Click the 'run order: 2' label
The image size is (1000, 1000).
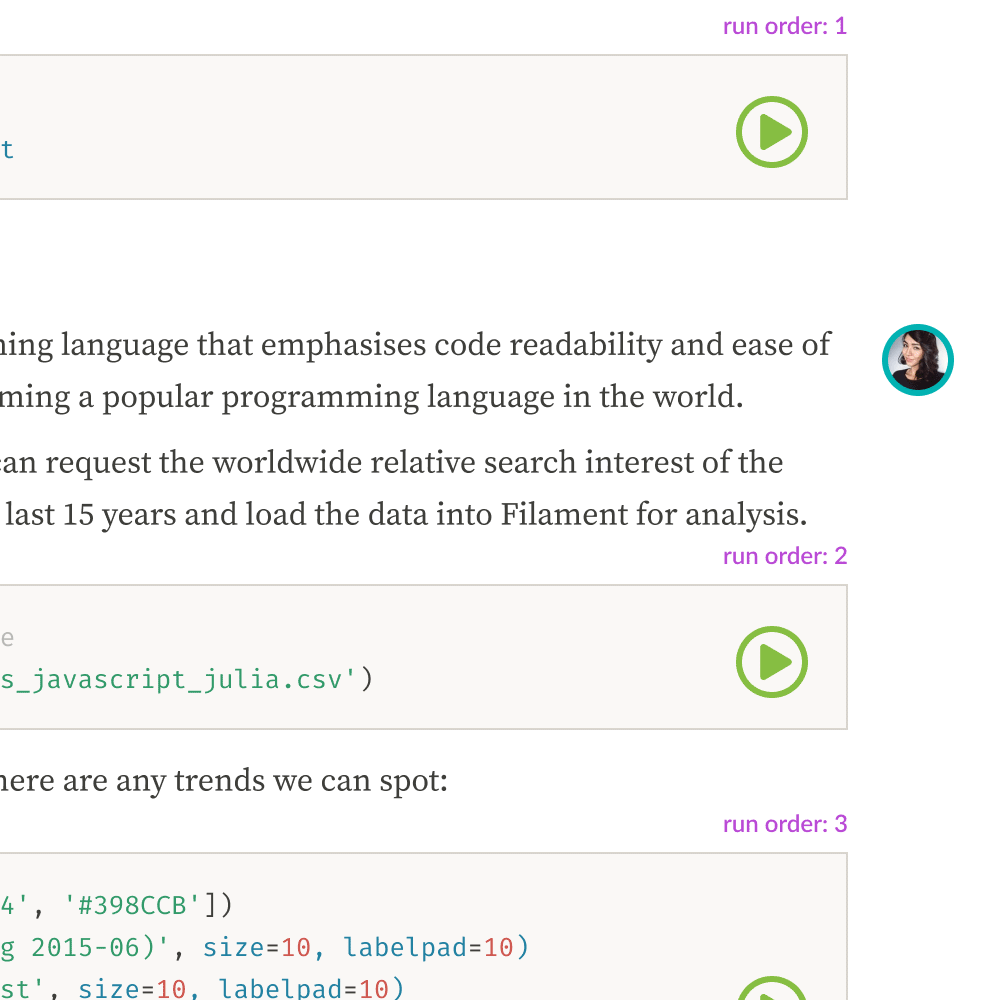pos(784,556)
